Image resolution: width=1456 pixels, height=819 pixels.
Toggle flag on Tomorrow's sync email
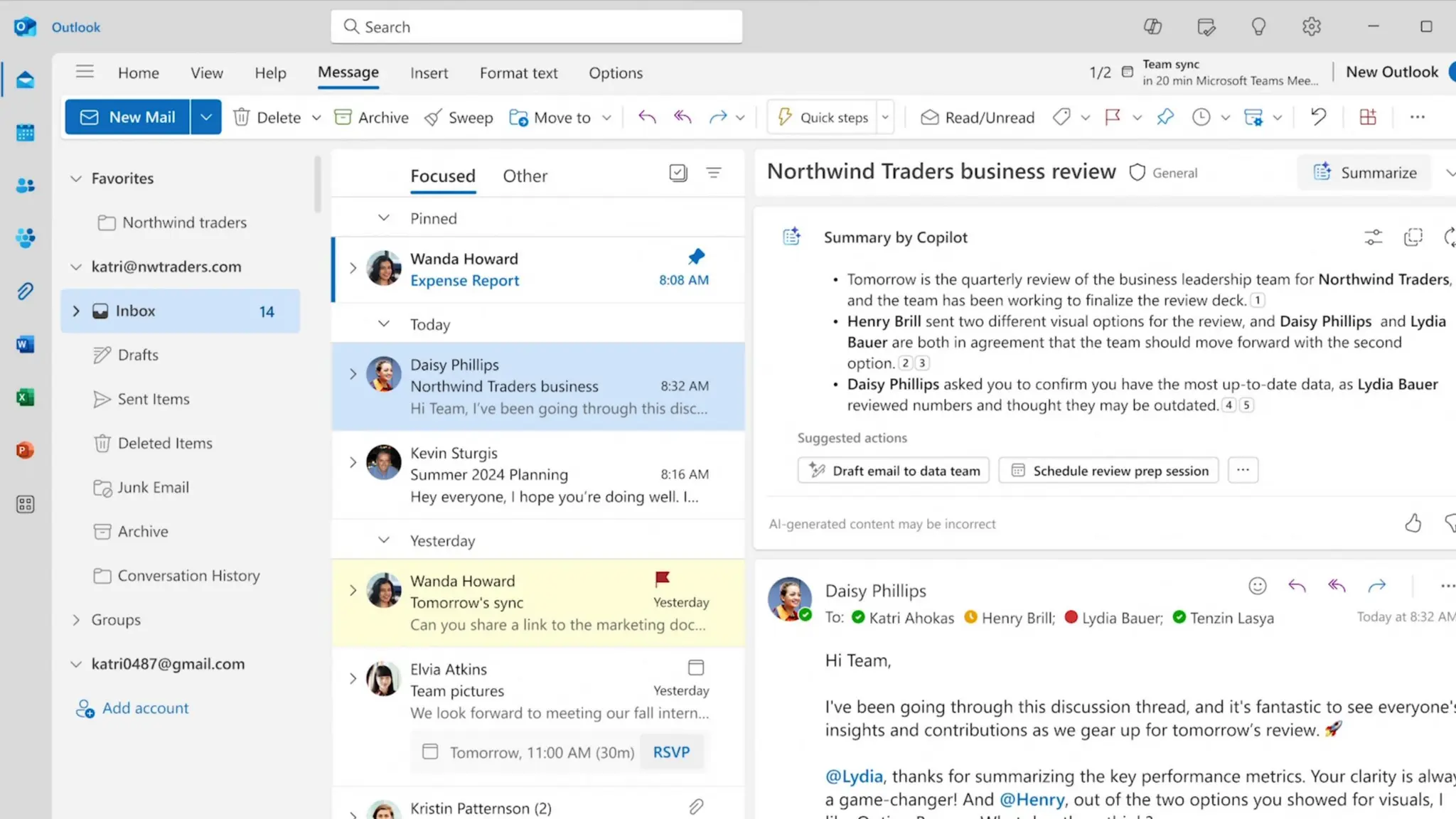pos(662,579)
